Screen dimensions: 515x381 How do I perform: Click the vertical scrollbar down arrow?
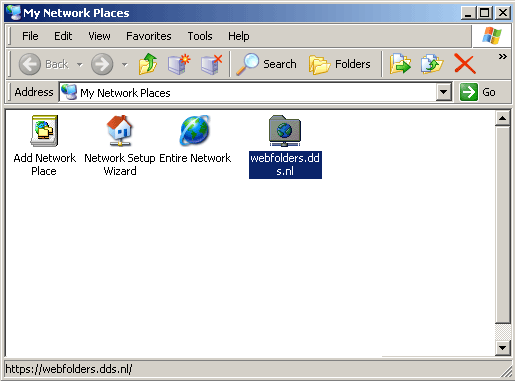tap(502, 348)
